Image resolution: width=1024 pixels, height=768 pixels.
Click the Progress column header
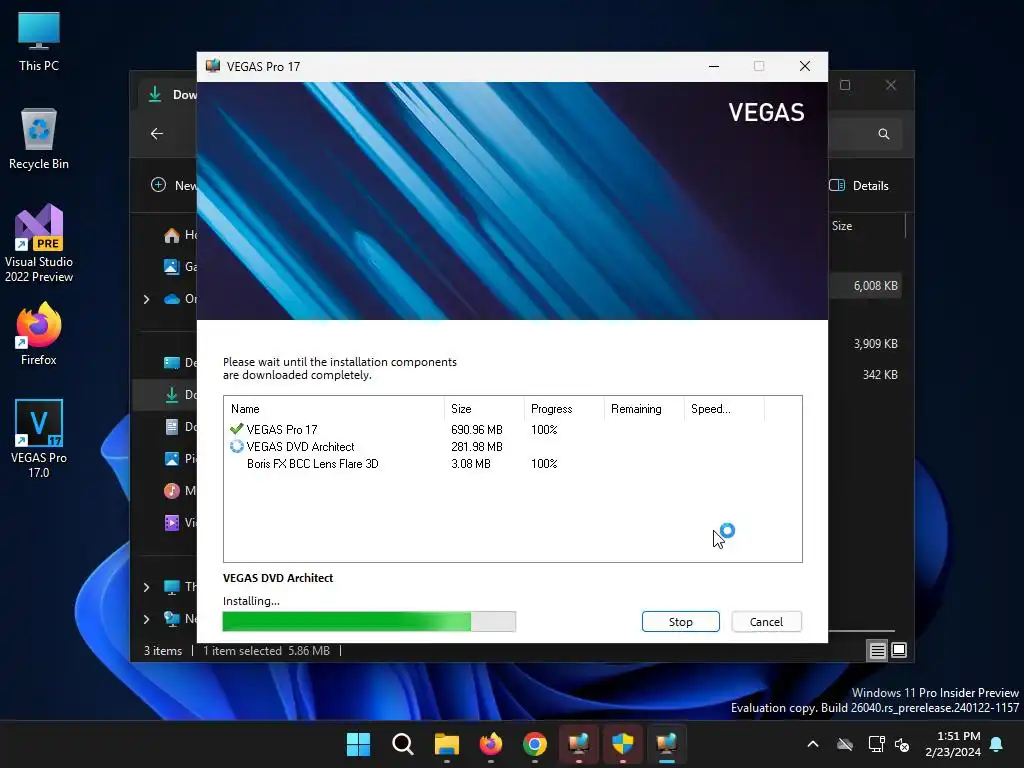(564, 409)
